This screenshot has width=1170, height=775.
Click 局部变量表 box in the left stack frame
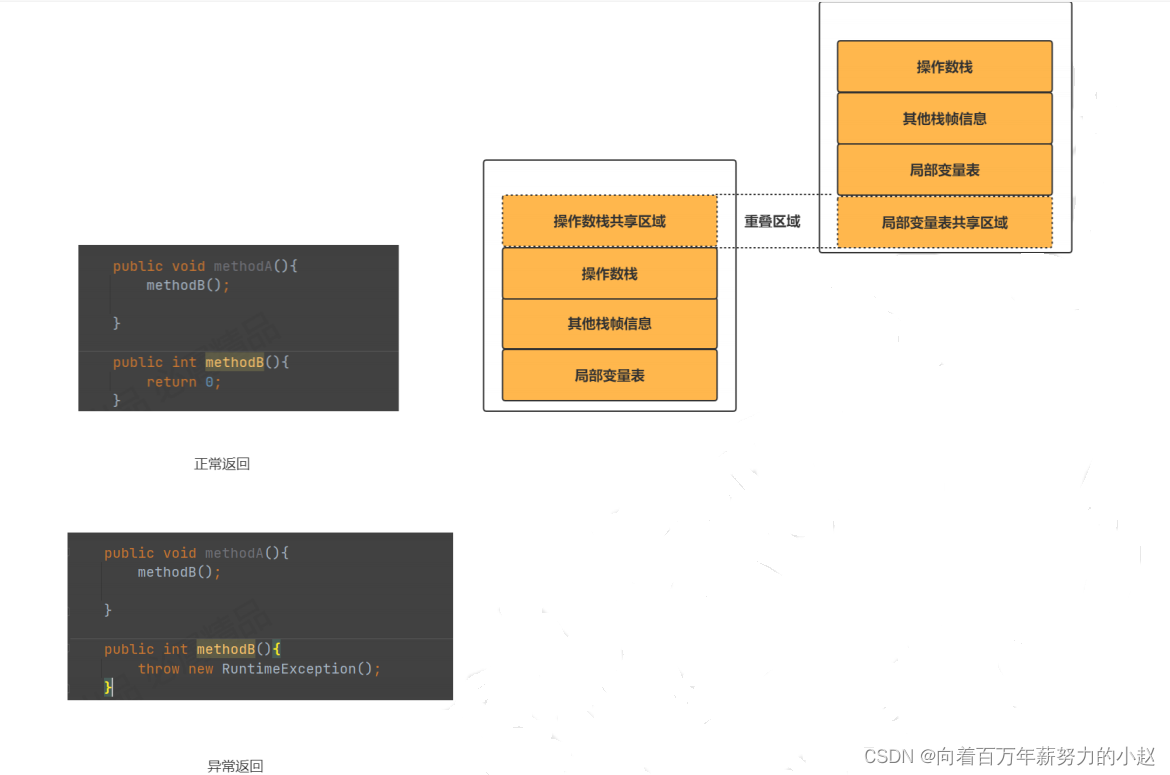pyautogui.click(x=609, y=375)
